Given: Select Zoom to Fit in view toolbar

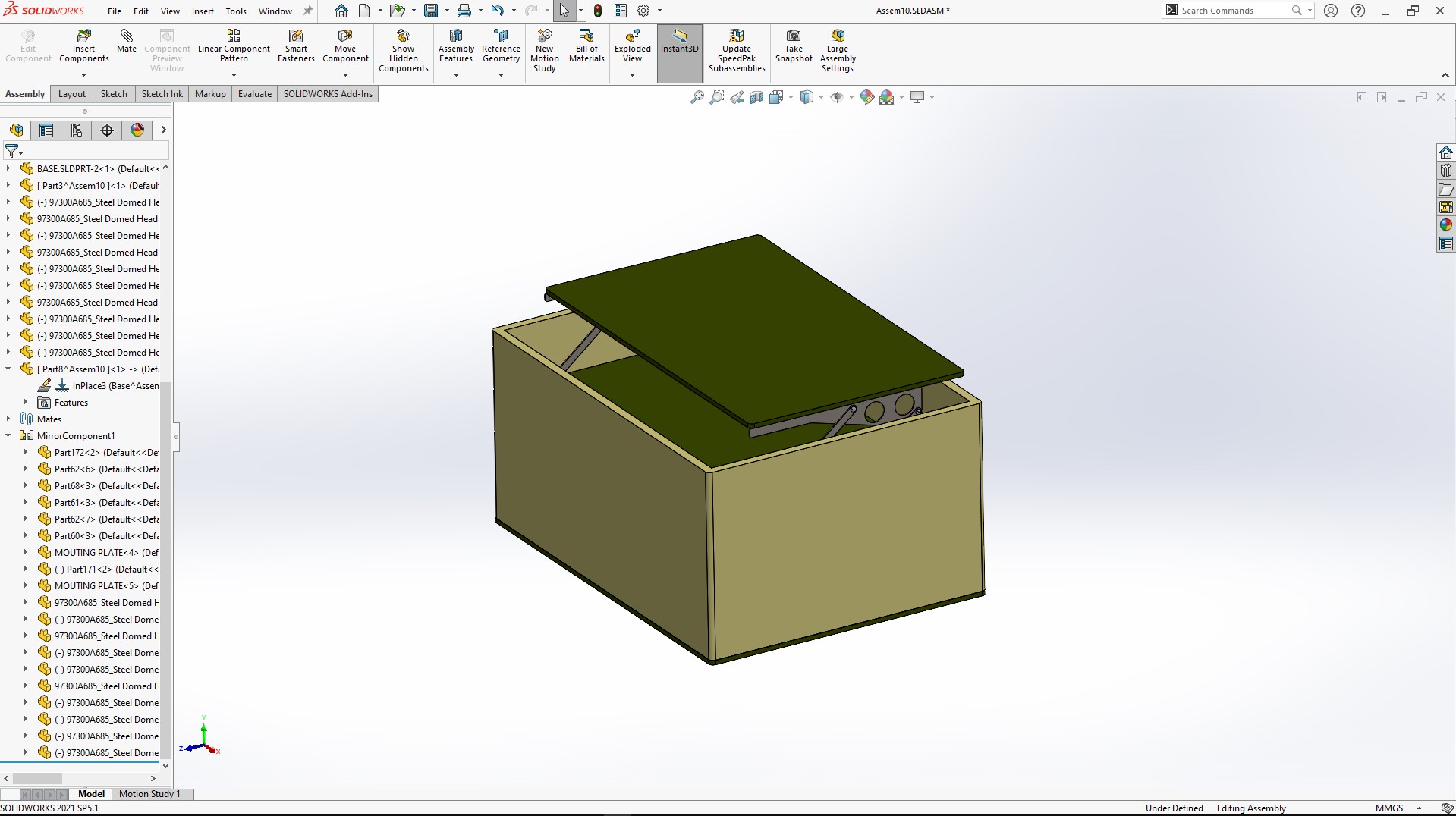Looking at the screenshot, I should click(697, 97).
